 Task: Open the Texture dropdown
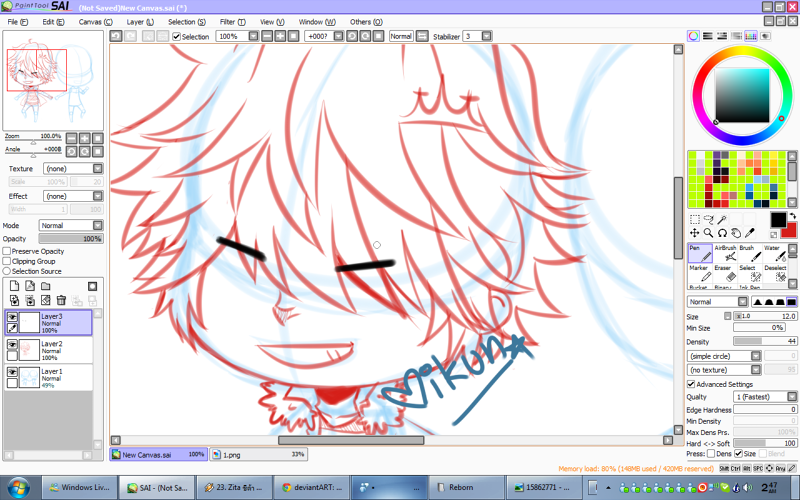pyautogui.click(x=73, y=168)
